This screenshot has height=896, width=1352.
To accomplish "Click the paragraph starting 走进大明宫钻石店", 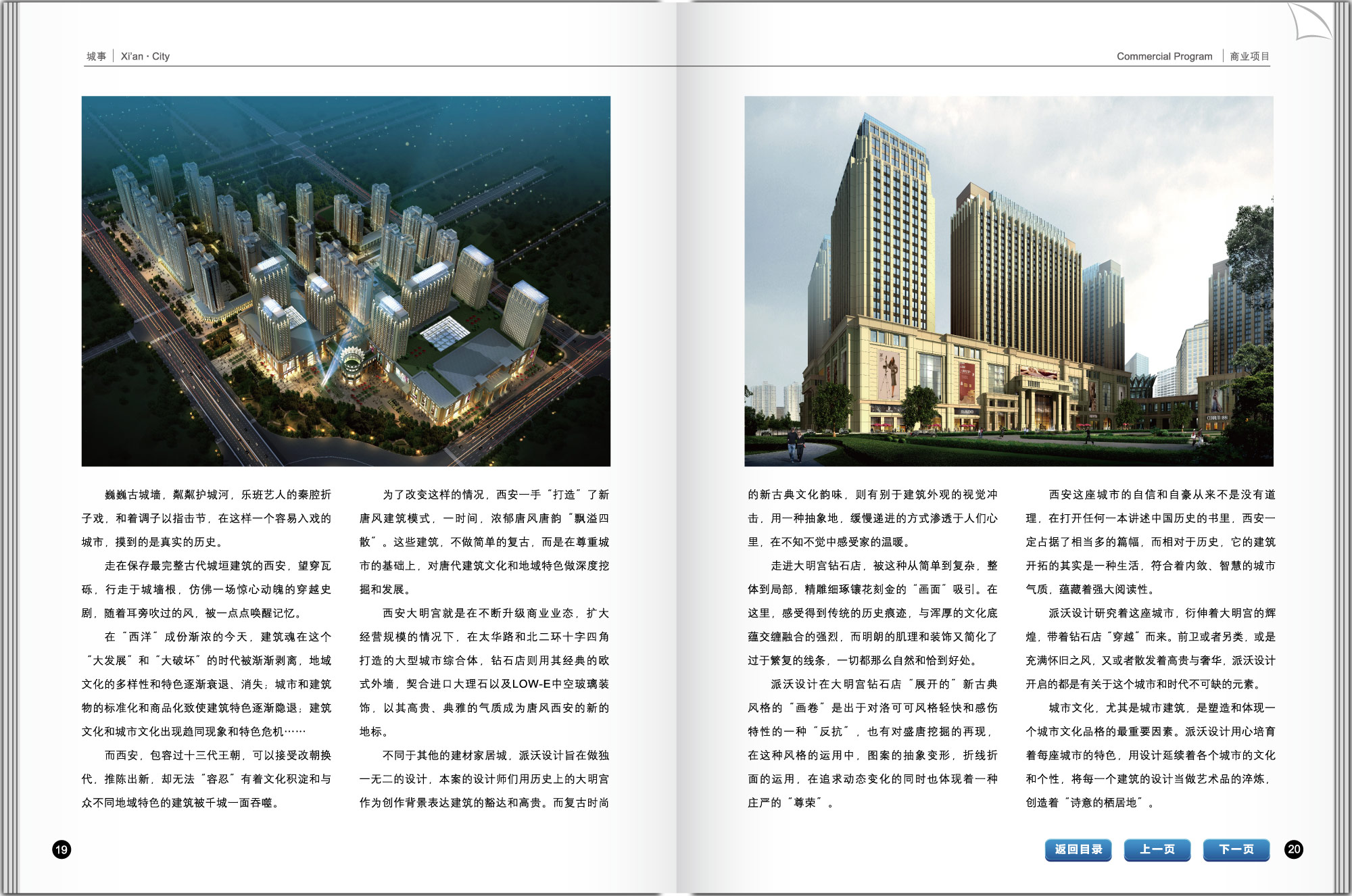I will (x=873, y=613).
